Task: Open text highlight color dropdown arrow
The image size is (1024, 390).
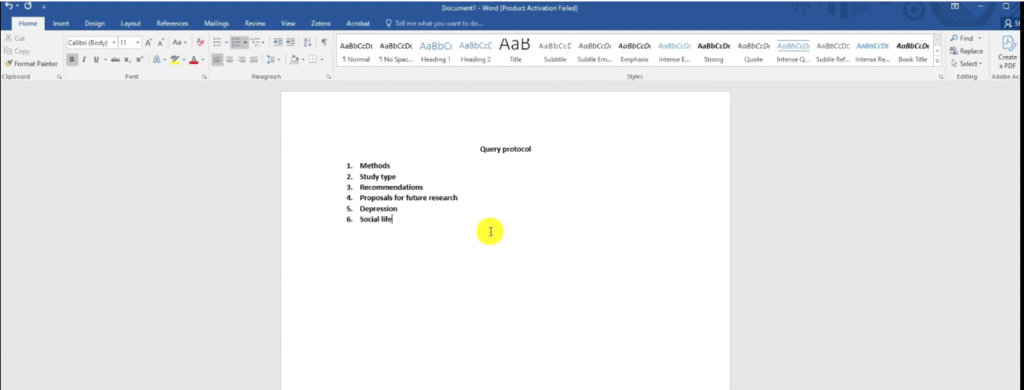Action: (183, 59)
